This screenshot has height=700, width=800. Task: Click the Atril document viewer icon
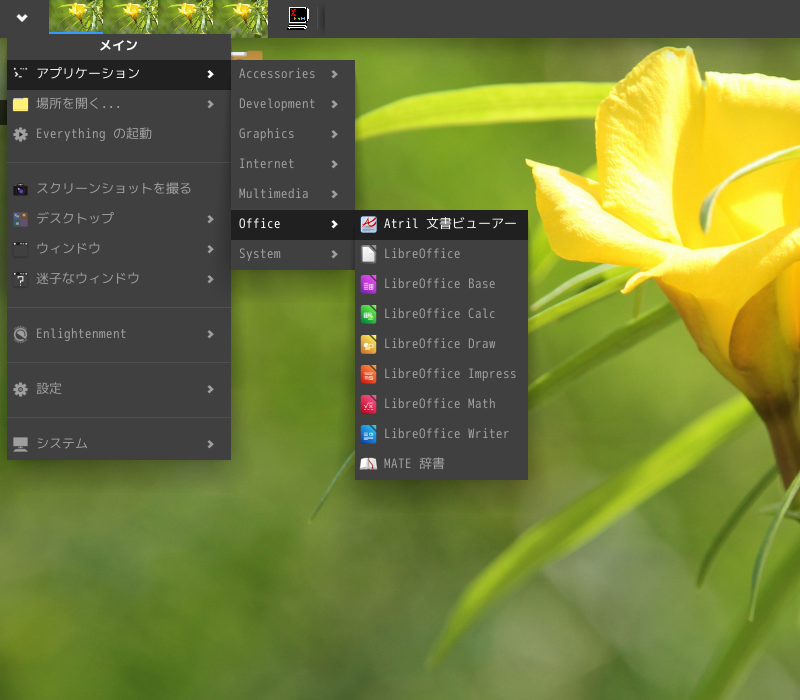click(368, 224)
